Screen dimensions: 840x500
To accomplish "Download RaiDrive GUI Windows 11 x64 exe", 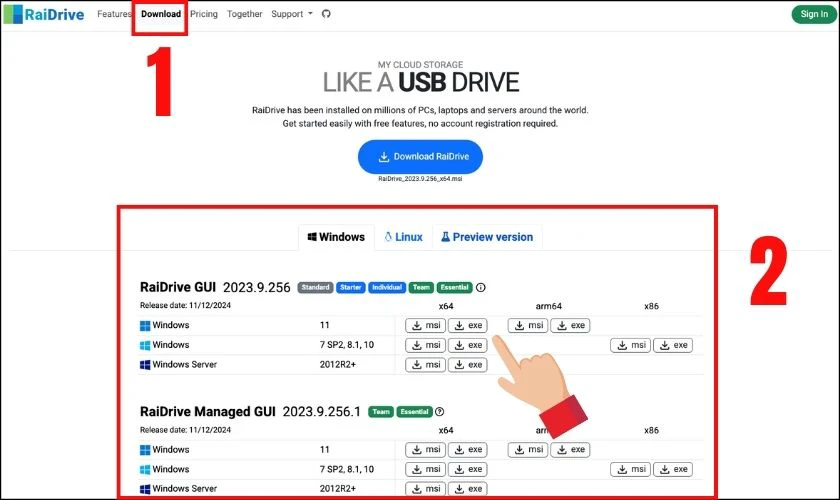I will (x=468, y=325).
